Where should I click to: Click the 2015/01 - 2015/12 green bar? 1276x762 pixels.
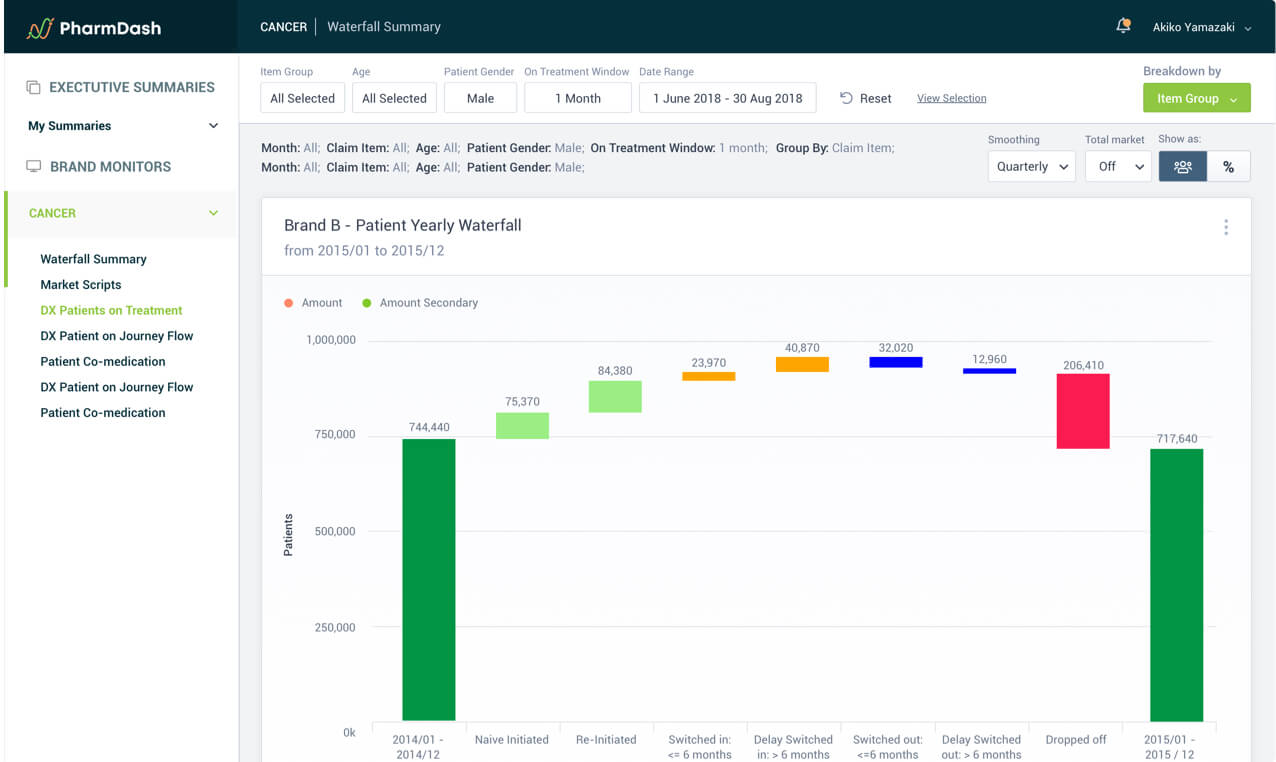tap(1176, 585)
